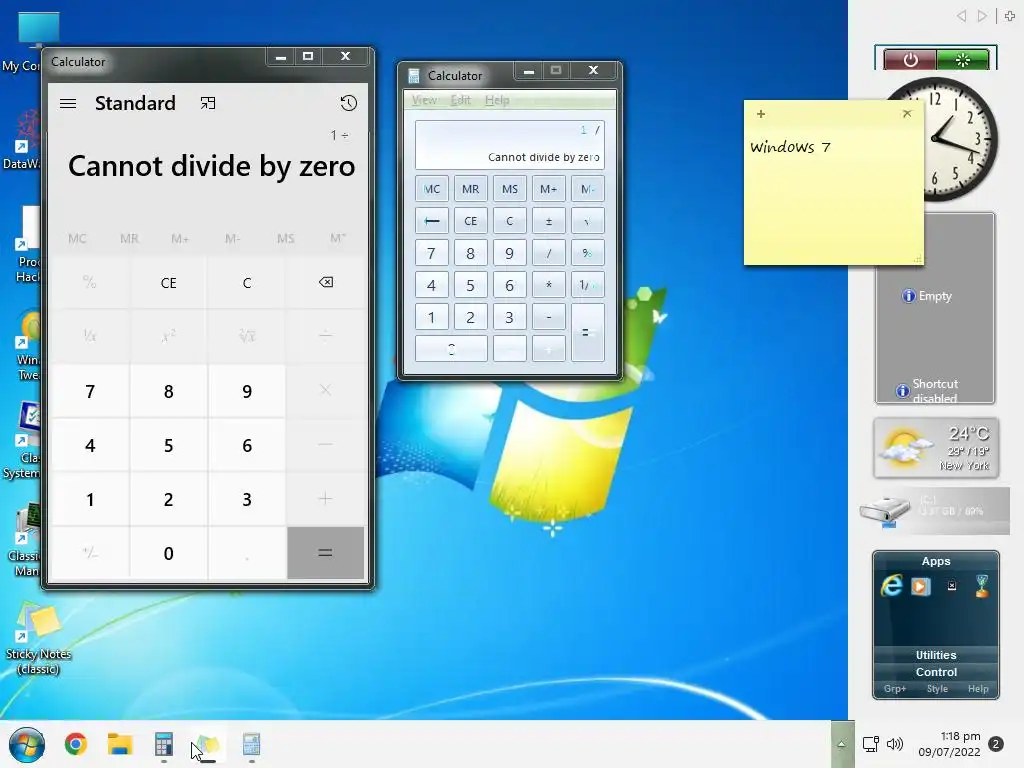This screenshot has width=1024, height=768.
Task: Tap digit 7 in the modern Standard calculator
Action: (90, 391)
